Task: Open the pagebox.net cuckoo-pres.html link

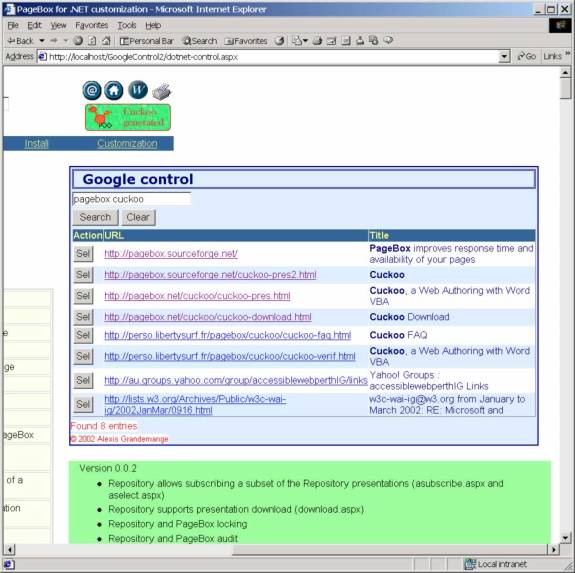Action: pyautogui.click(x=197, y=296)
